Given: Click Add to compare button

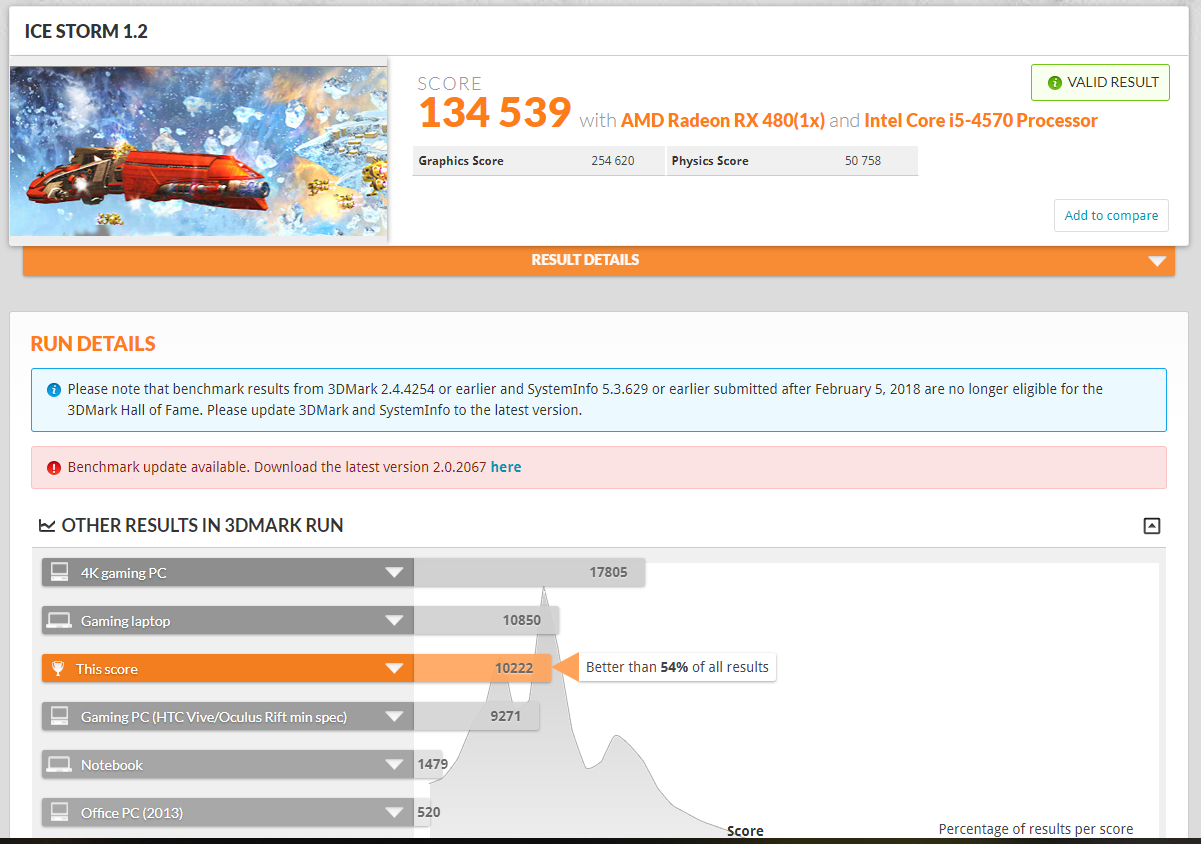Looking at the screenshot, I should (x=1111, y=215).
